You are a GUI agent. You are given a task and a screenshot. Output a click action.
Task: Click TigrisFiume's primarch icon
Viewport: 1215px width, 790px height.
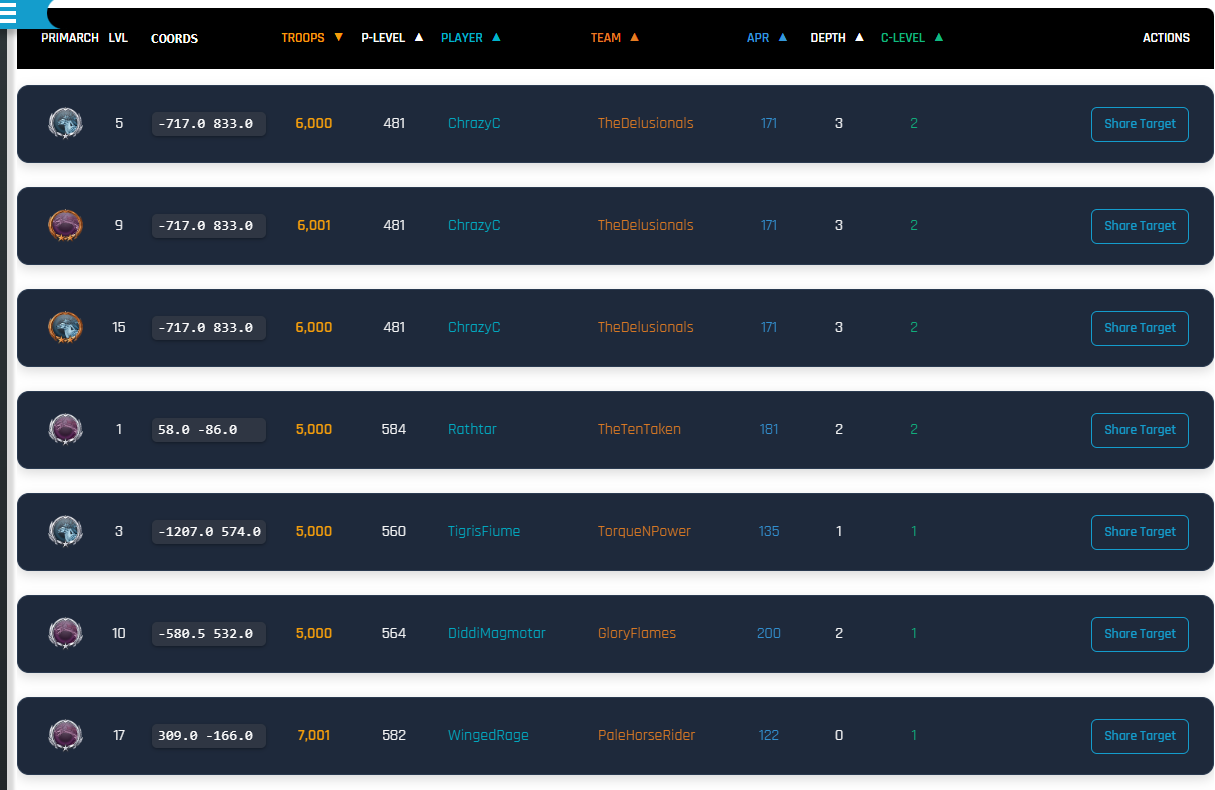(x=65, y=532)
